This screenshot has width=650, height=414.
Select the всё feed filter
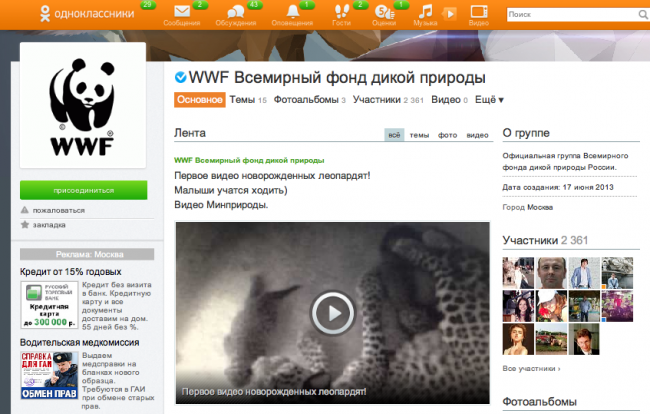coord(394,135)
